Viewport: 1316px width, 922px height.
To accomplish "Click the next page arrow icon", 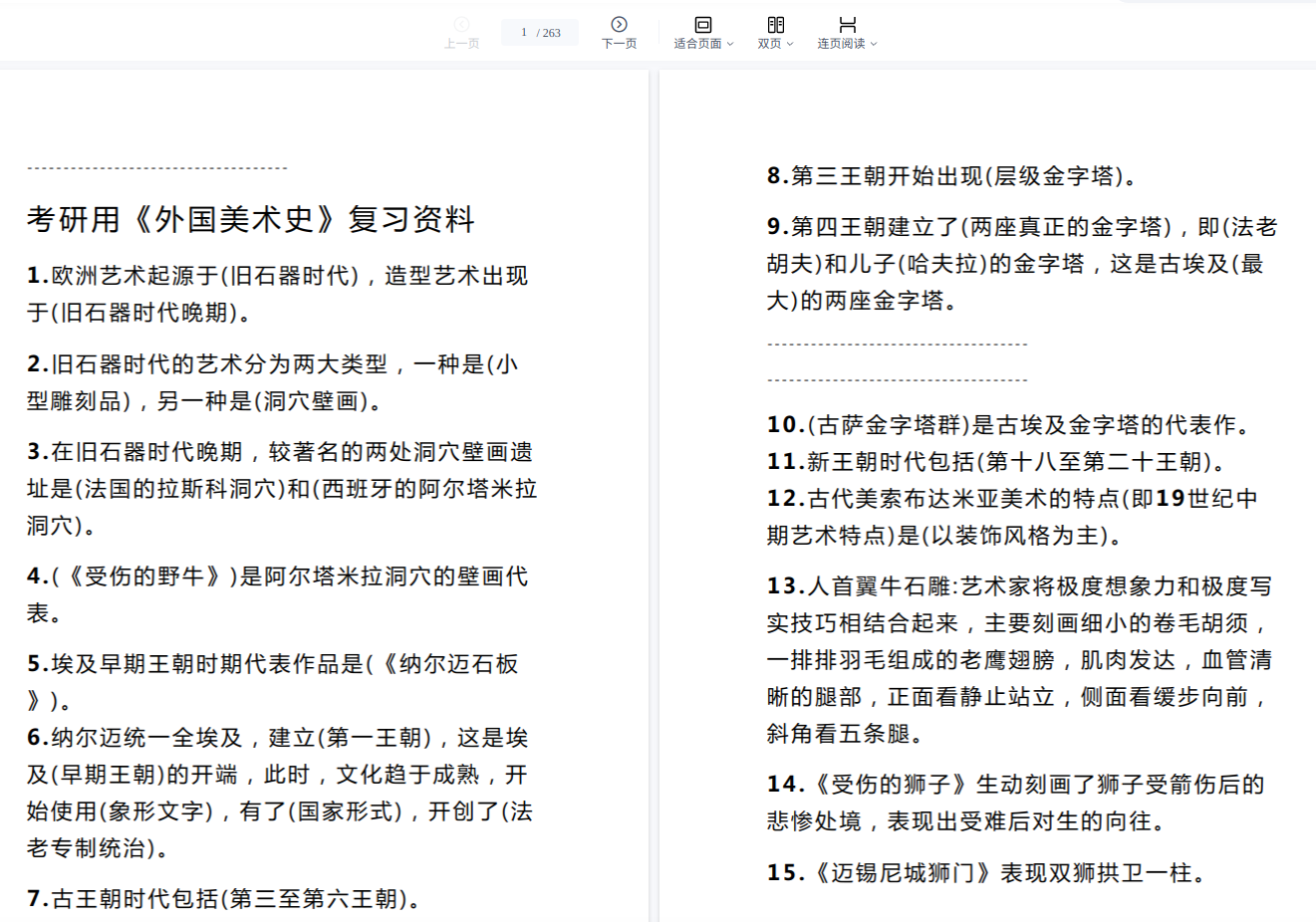I will 619,24.
